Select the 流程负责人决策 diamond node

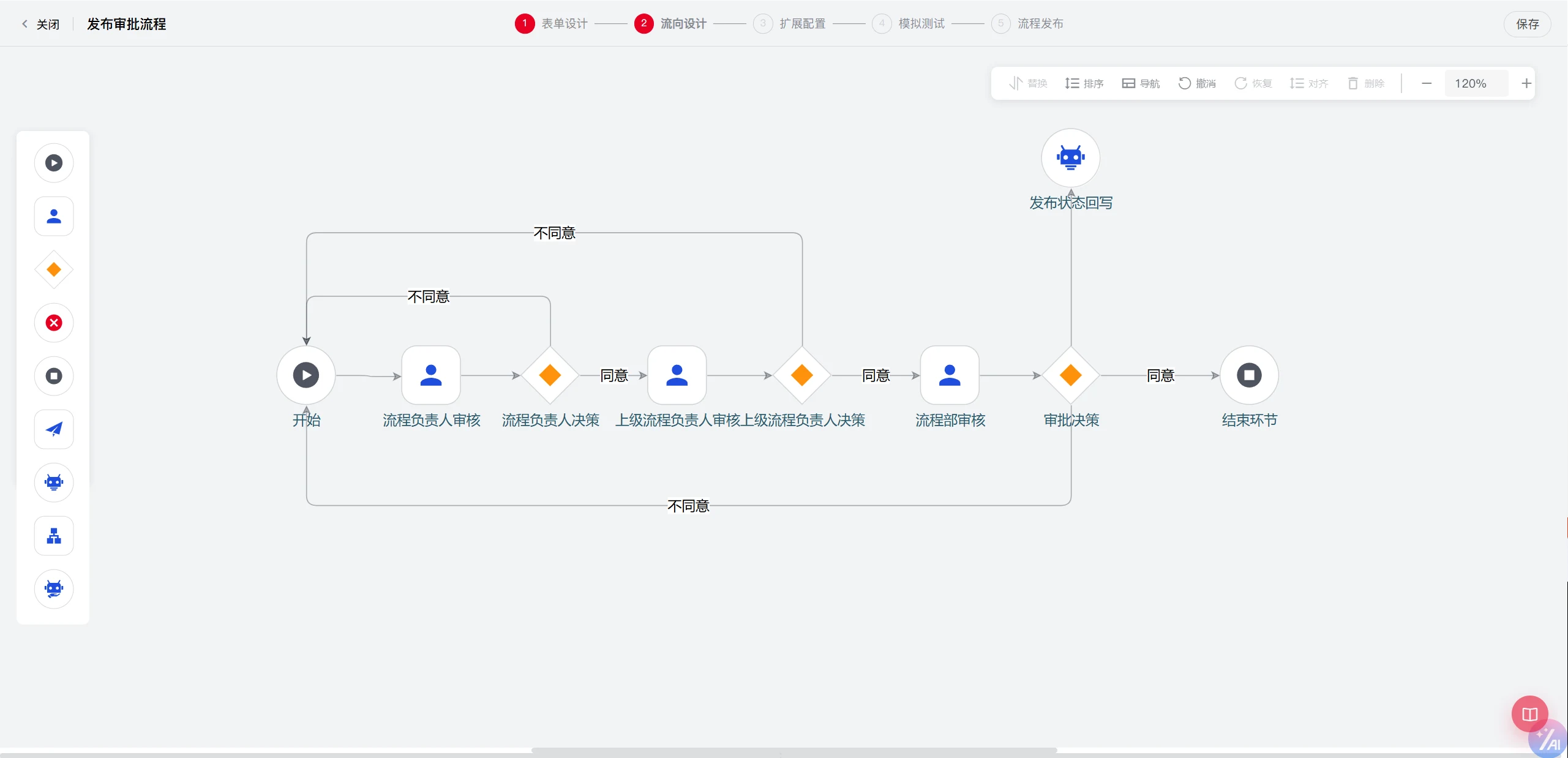click(550, 375)
